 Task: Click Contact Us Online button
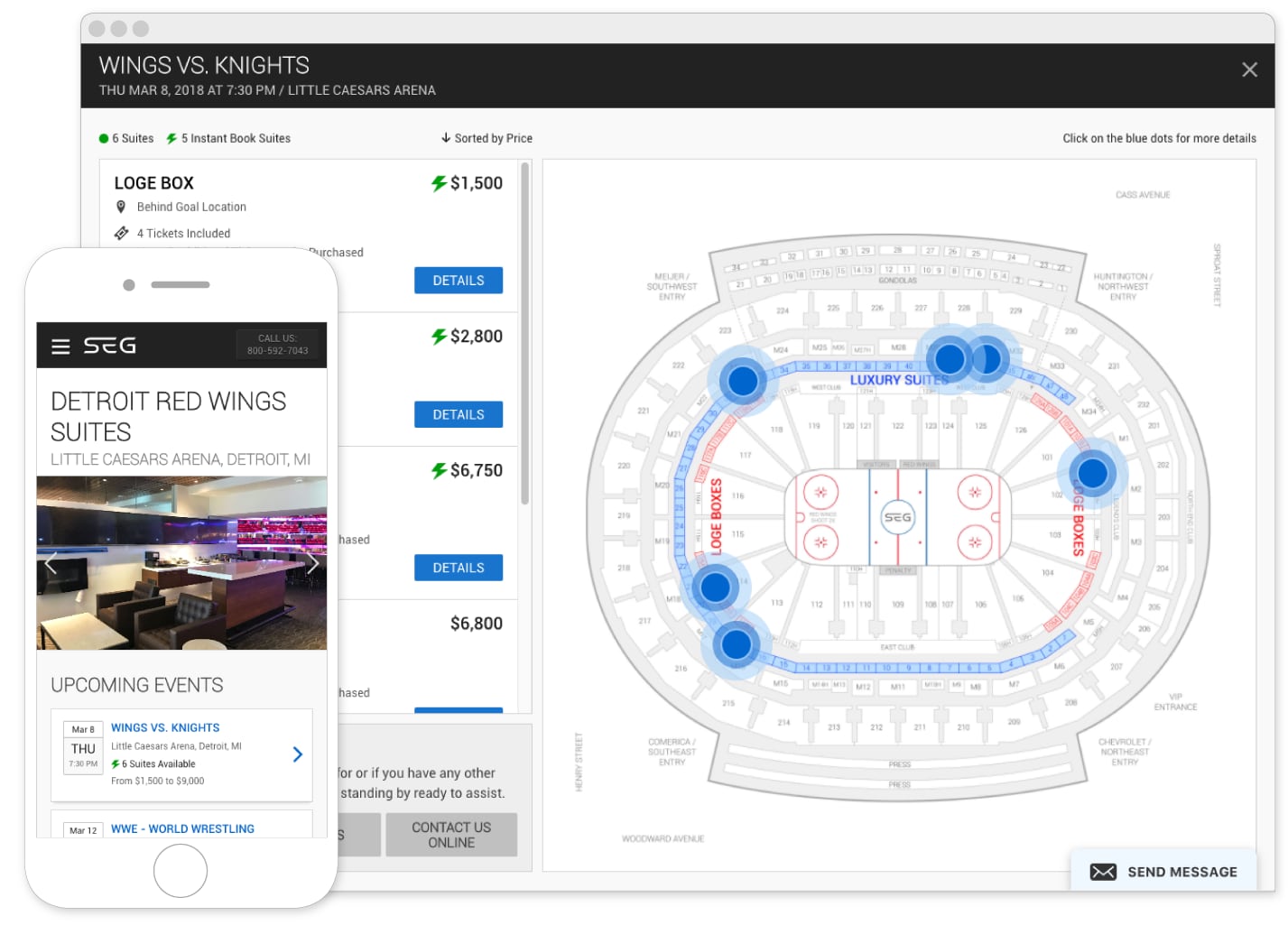click(450, 835)
